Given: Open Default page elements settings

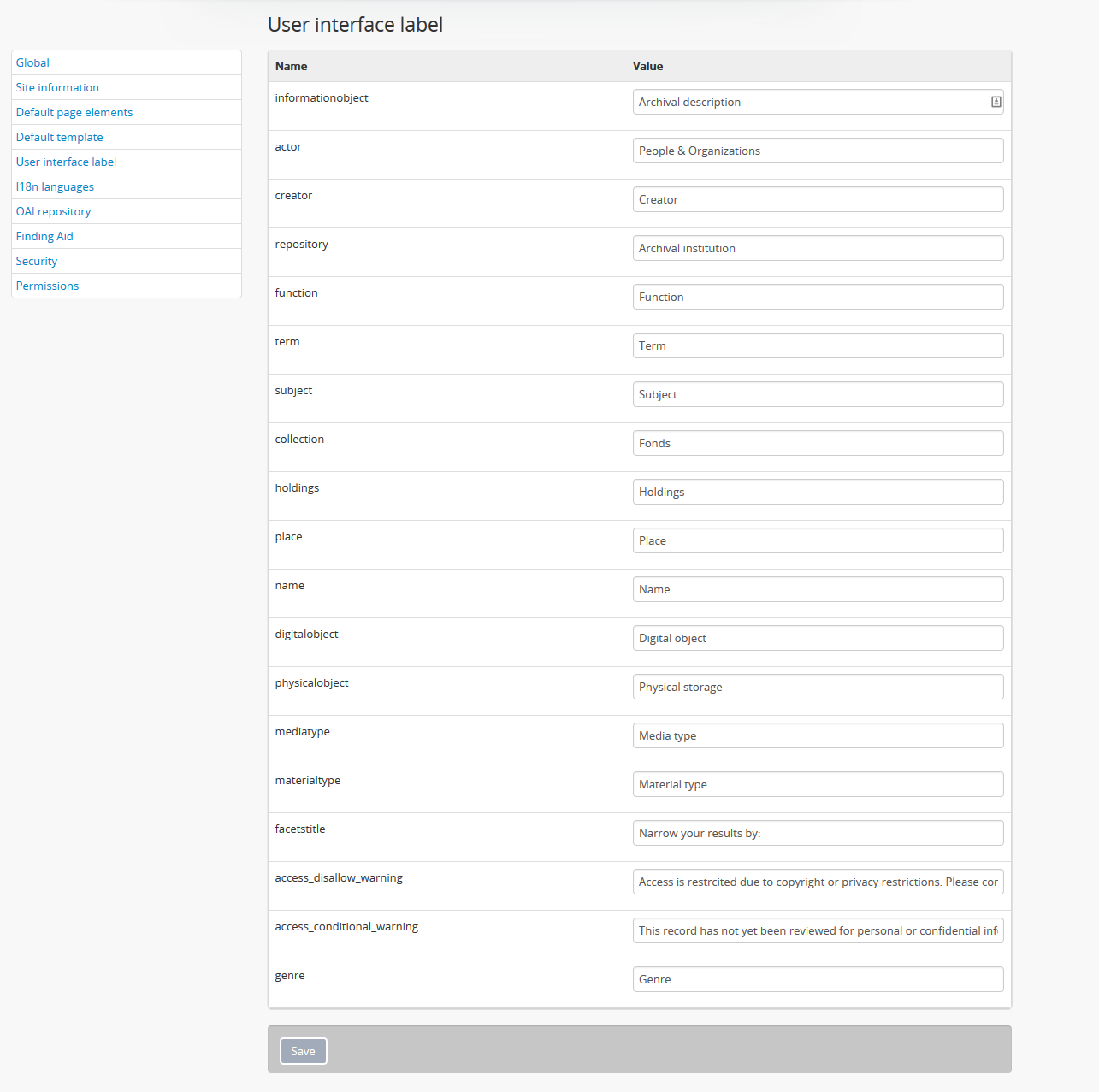Looking at the screenshot, I should (x=74, y=112).
